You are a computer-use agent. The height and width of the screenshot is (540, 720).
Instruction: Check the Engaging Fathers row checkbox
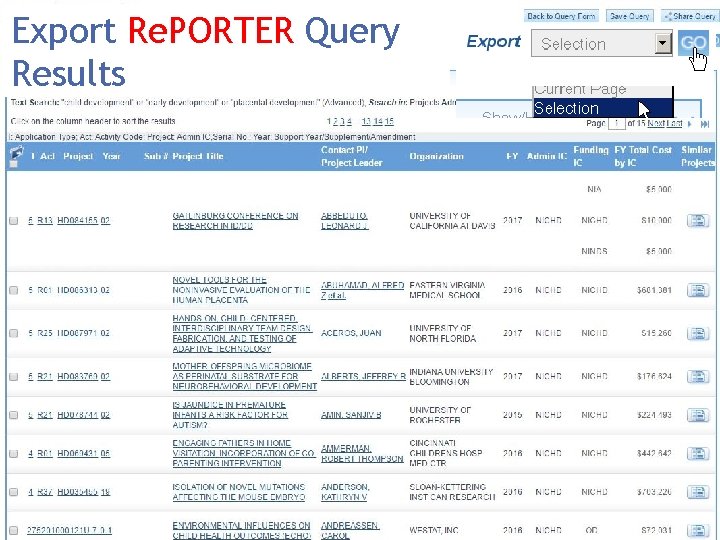[x=14, y=454]
